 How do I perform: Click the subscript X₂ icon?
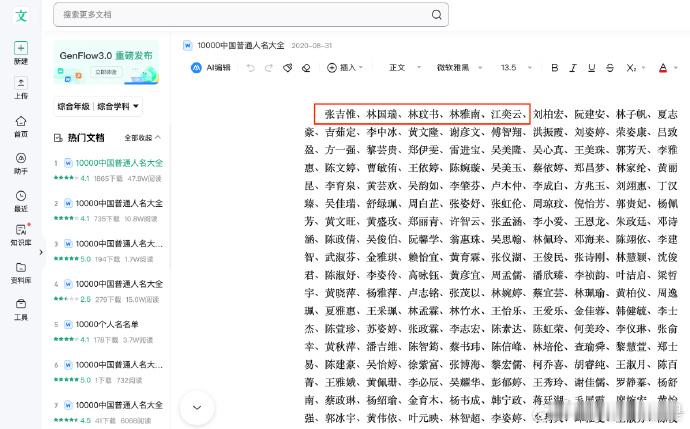[631, 68]
